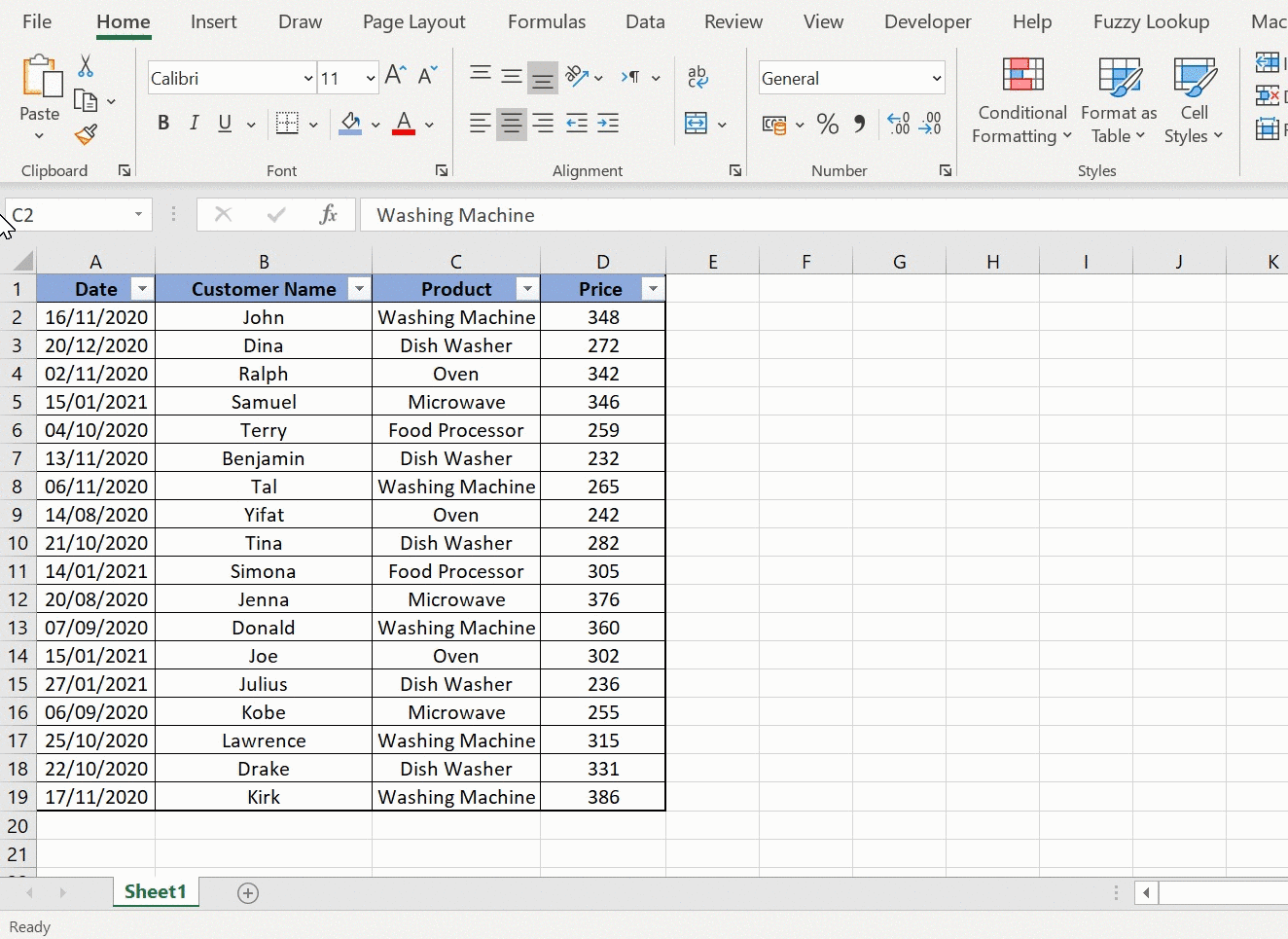This screenshot has height=939, width=1288.
Task: Open the Product column filter dropdown
Action: click(526, 289)
